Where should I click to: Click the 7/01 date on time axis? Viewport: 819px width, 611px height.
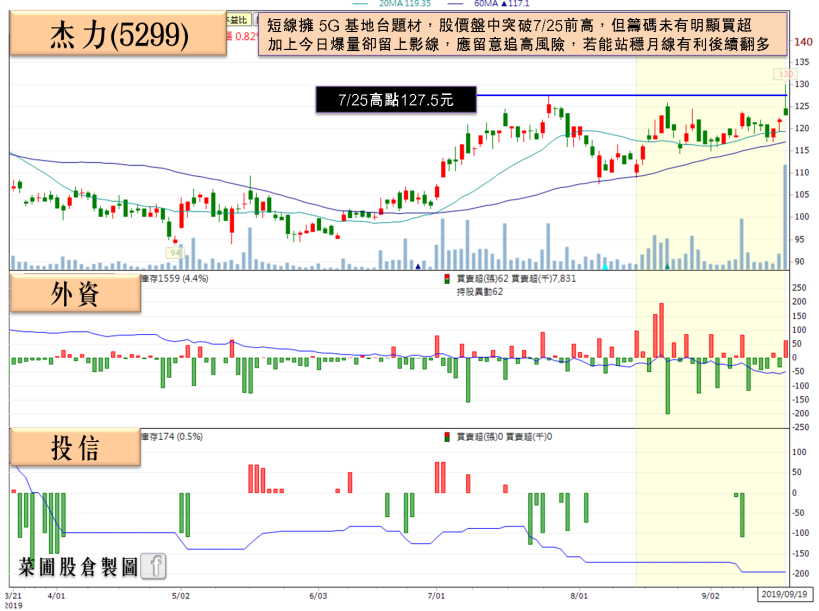[x=436, y=596]
